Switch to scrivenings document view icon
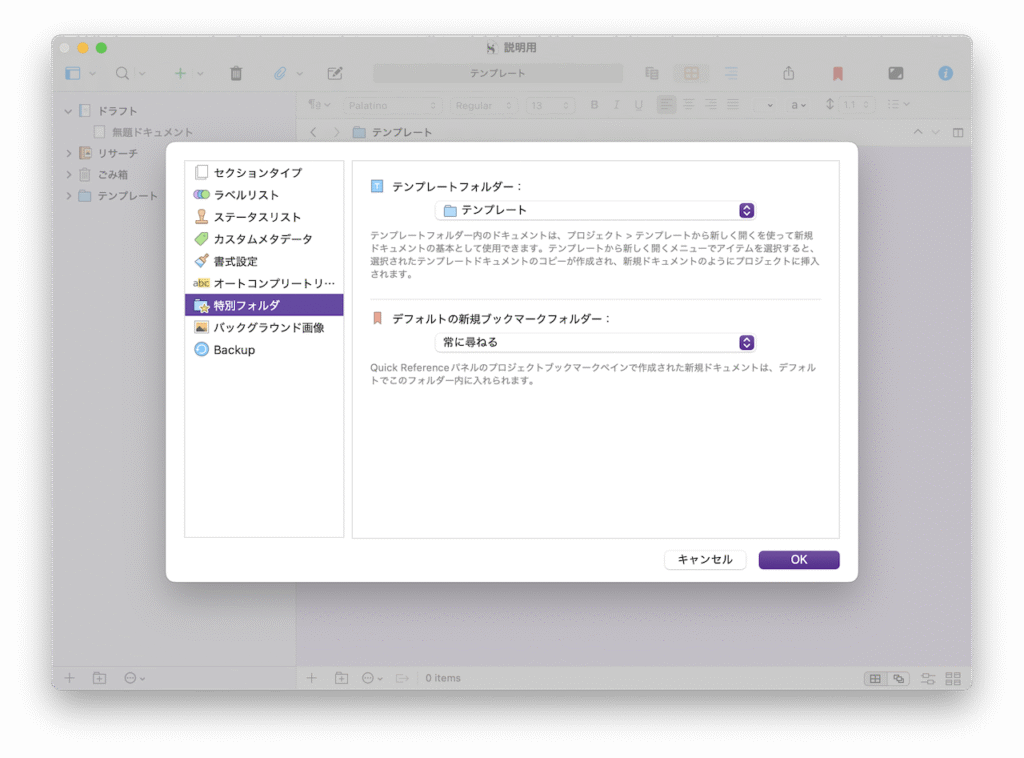This screenshot has height=758, width=1024. click(x=652, y=73)
